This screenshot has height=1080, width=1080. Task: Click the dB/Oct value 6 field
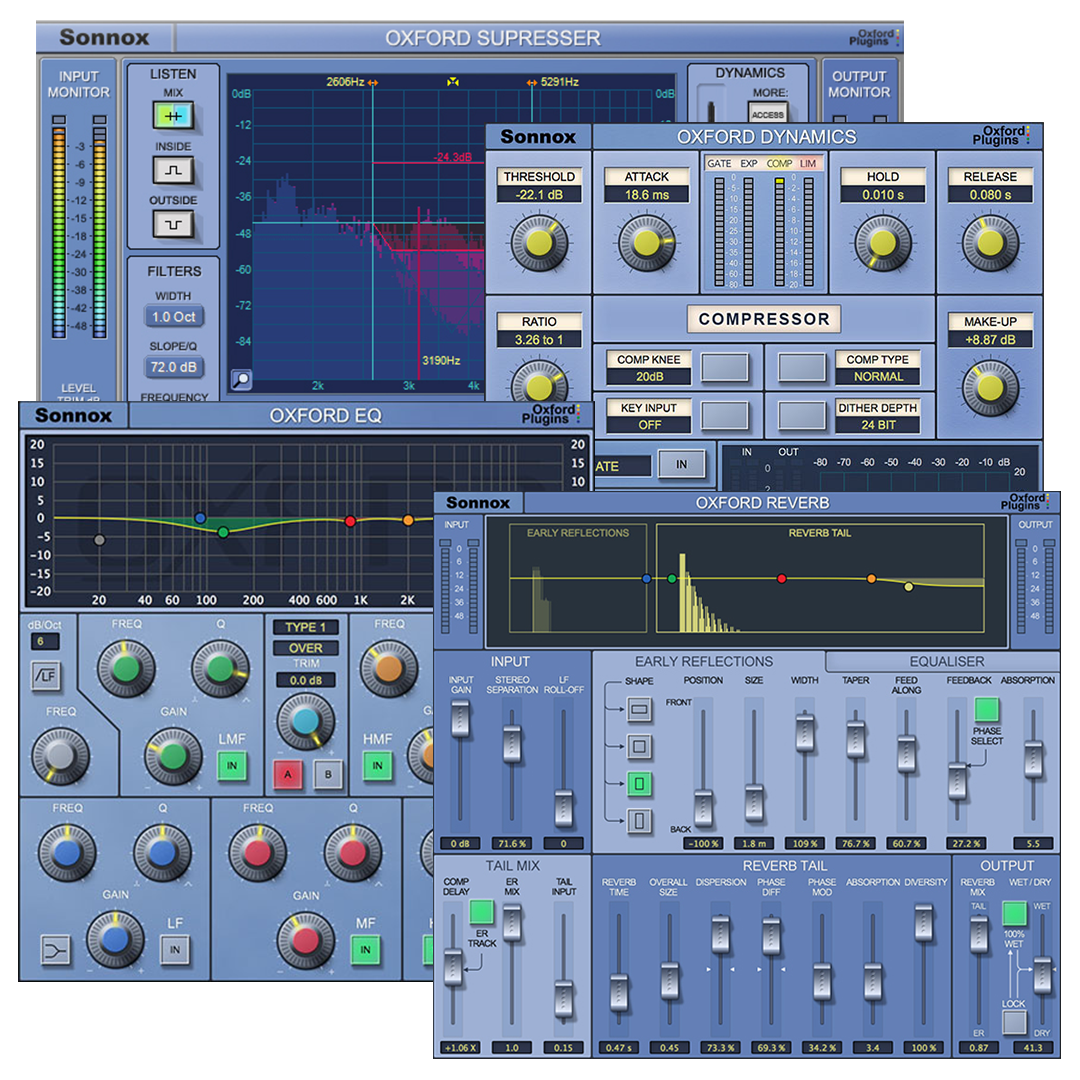tap(45, 641)
